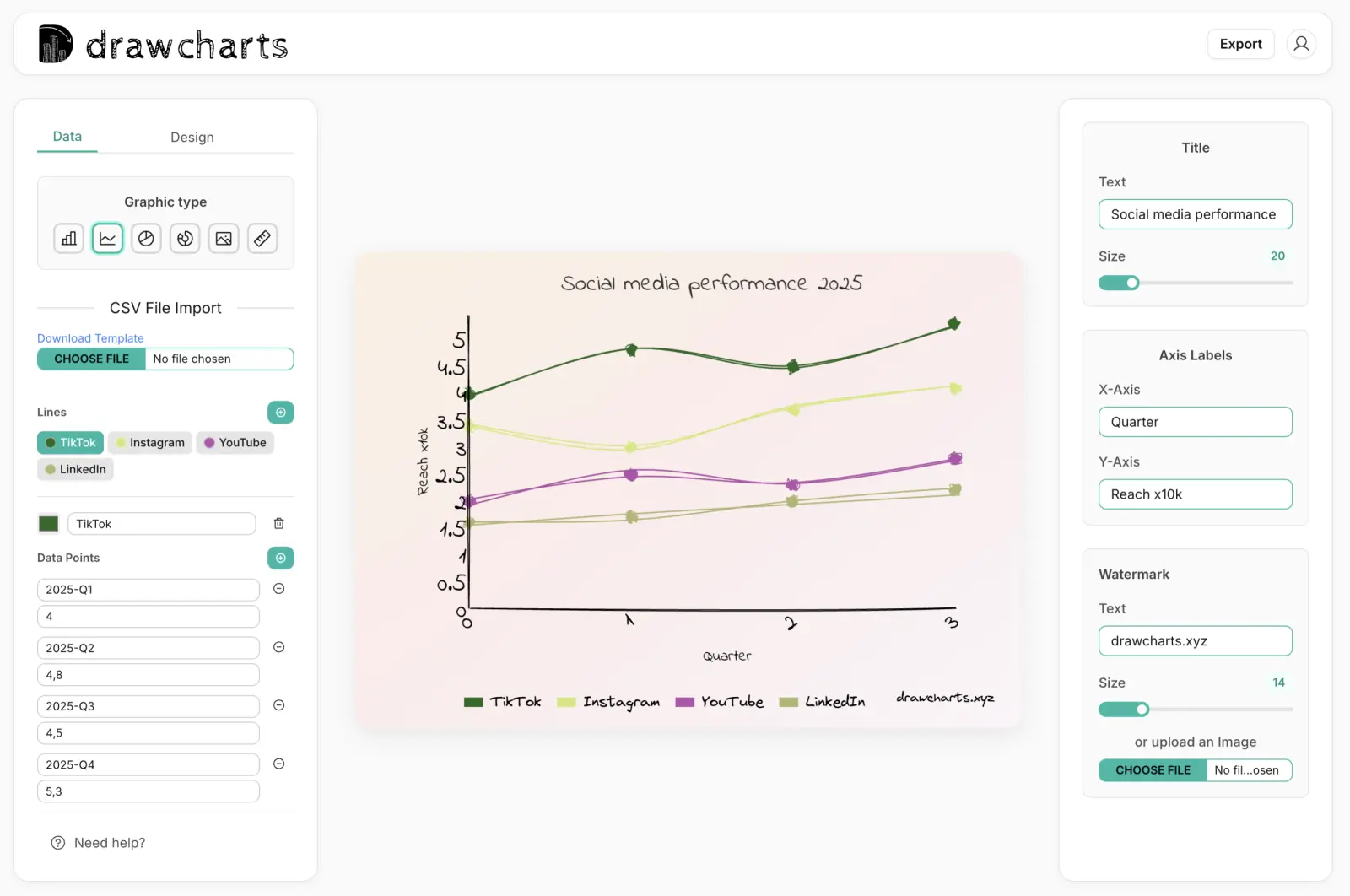Viewport: 1350px width, 896px height.
Task: Click the Export button
Action: (1240, 43)
